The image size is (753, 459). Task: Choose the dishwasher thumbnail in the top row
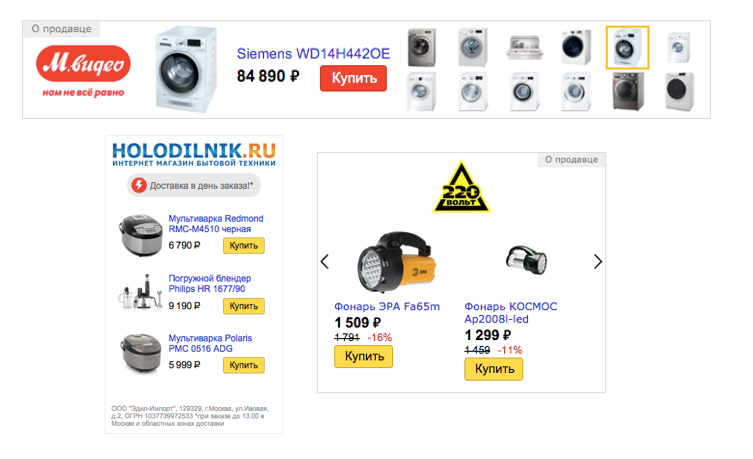(524, 48)
